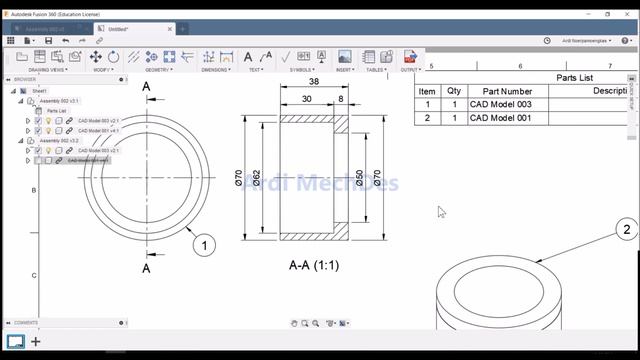
Task: Select the Center Mark Pattern tool
Action: click(x=169, y=57)
